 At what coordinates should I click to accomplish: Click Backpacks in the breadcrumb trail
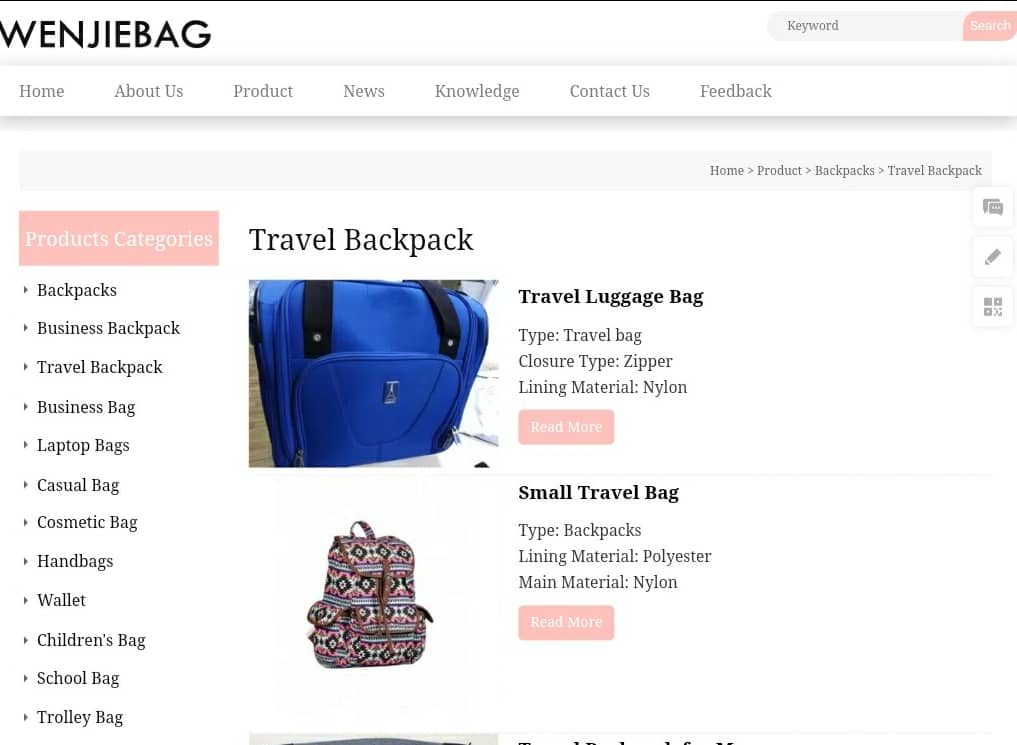click(x=844, y=171)
